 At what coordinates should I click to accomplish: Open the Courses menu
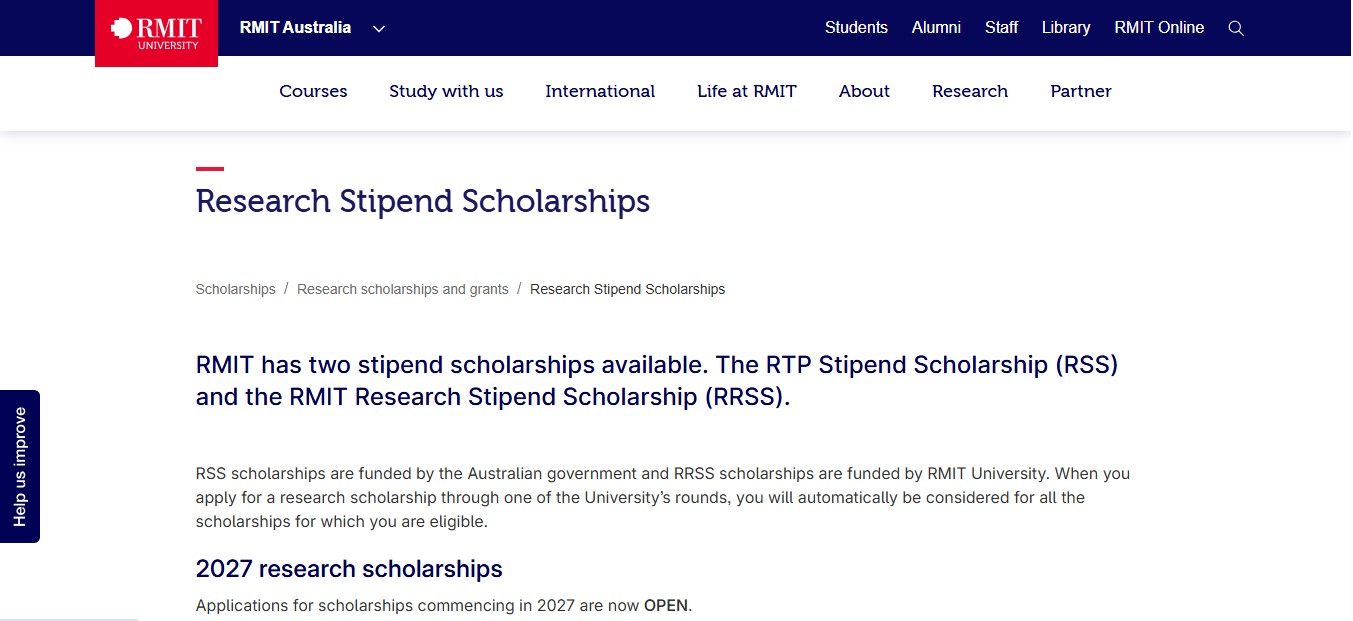[313, 91]
